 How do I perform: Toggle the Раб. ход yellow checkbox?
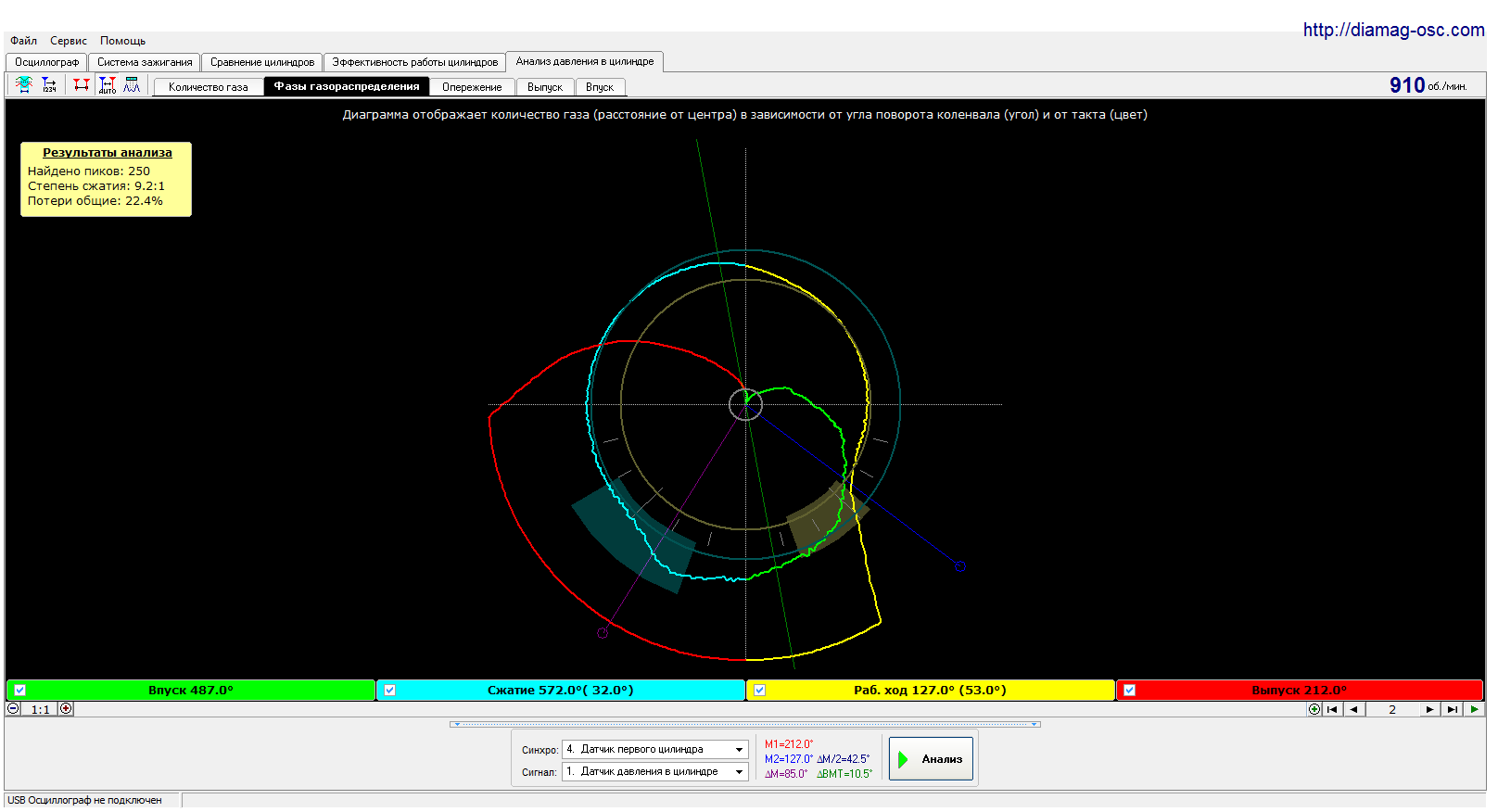[x=759, y=691]
